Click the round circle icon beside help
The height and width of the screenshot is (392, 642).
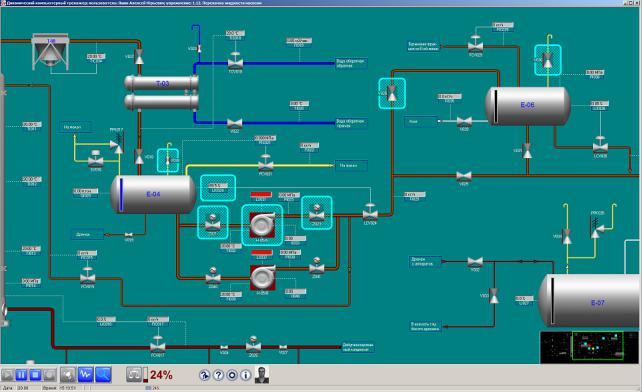pyautogui.click(x=232, y=375)
